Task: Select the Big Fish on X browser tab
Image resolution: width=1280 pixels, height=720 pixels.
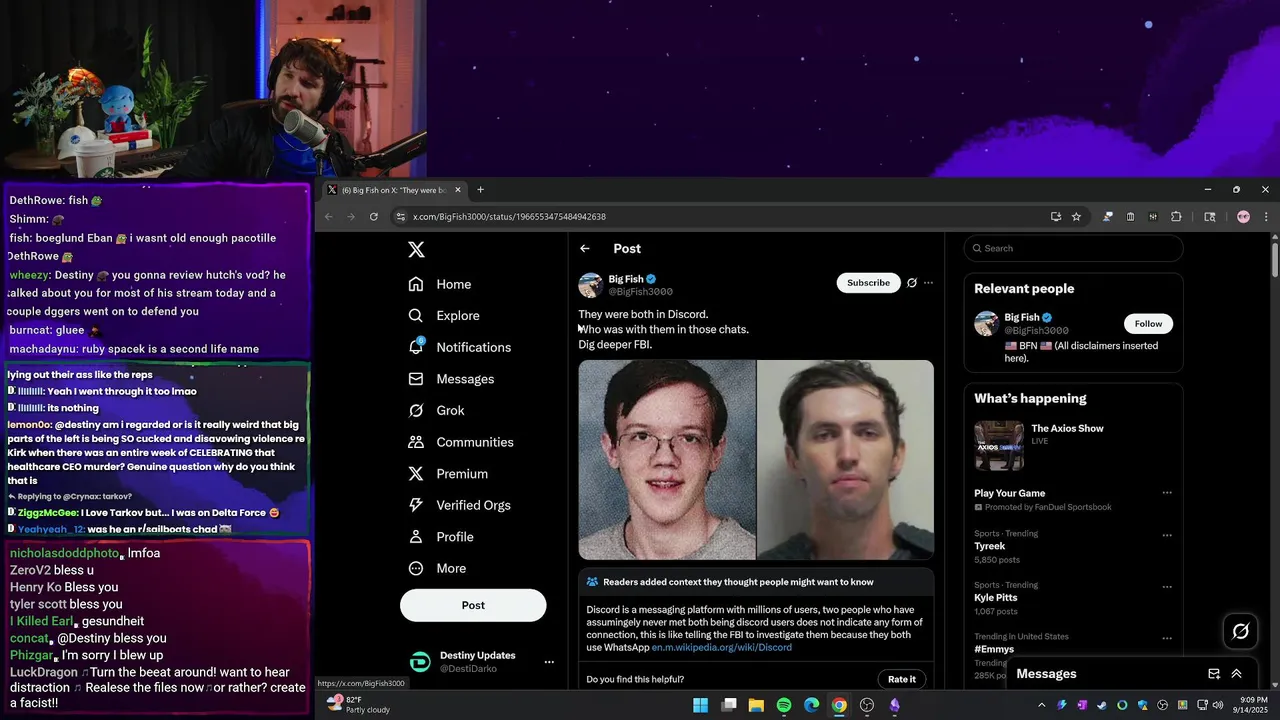Action: [x=395, y=190]
